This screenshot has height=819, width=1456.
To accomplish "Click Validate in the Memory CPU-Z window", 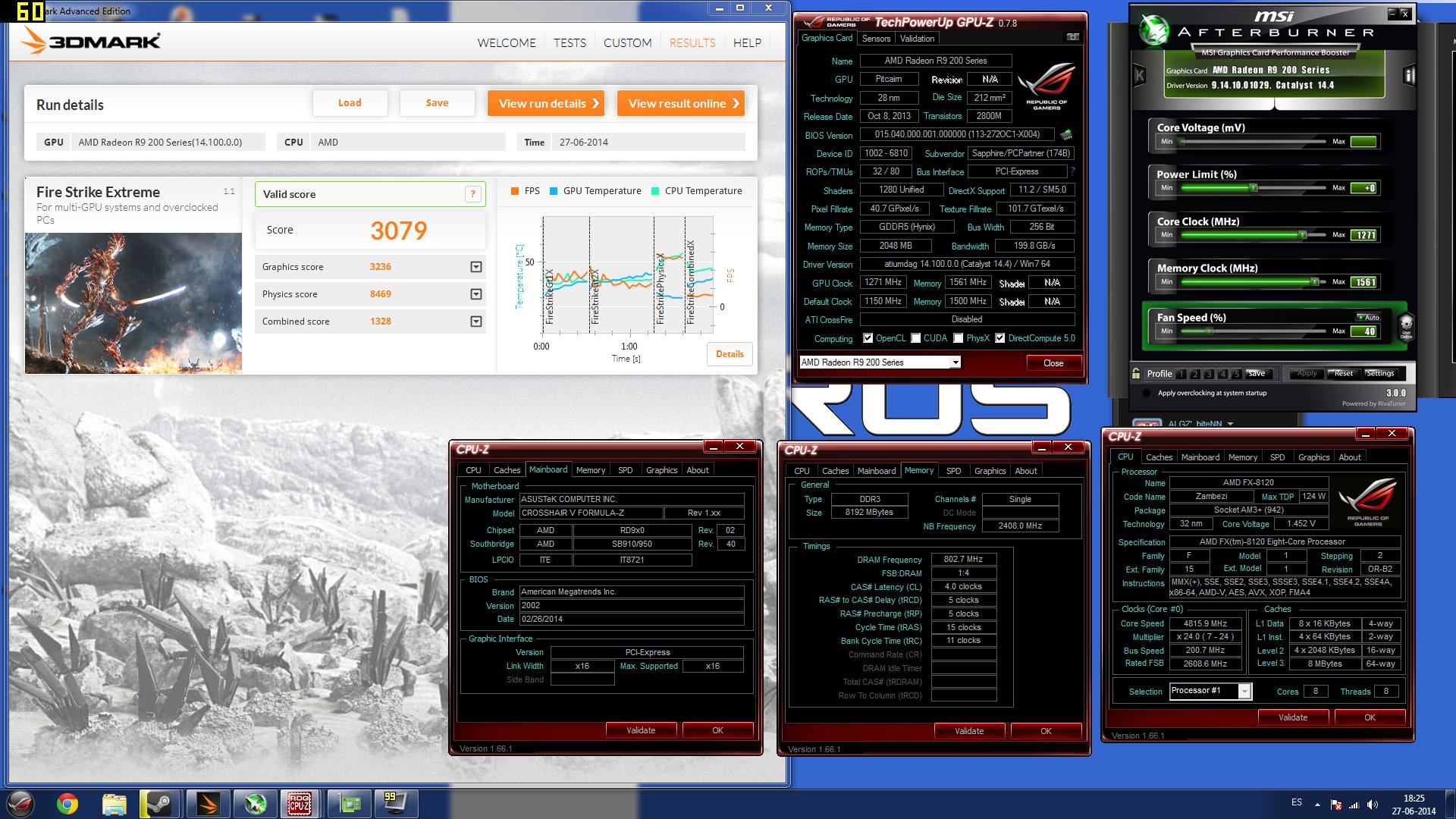I will click(969, 731).
